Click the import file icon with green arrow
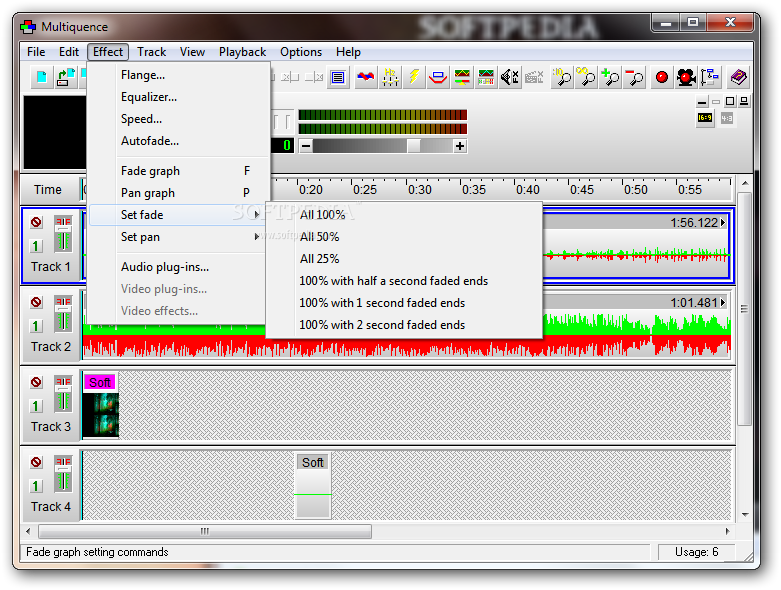781x590 pixels. point(65,77)
